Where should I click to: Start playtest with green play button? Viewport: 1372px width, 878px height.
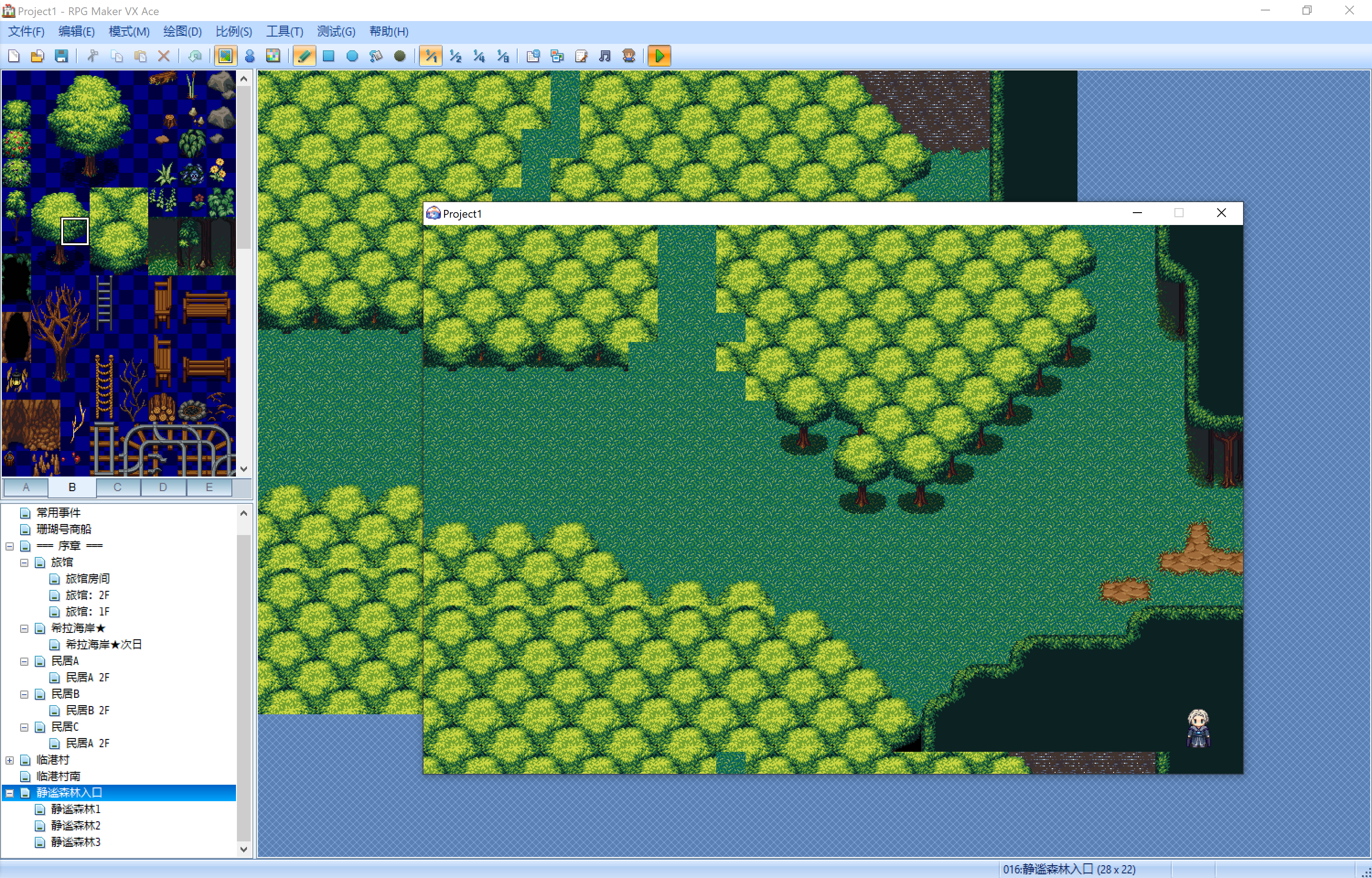click(x=659, y=56)
